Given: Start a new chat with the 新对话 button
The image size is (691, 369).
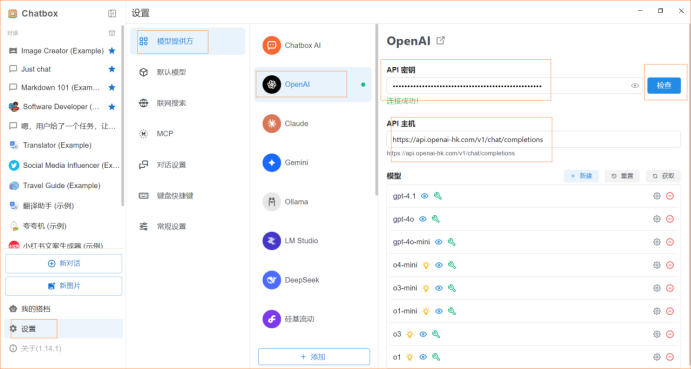Looking at the screenshot, I should click(63, 264).
